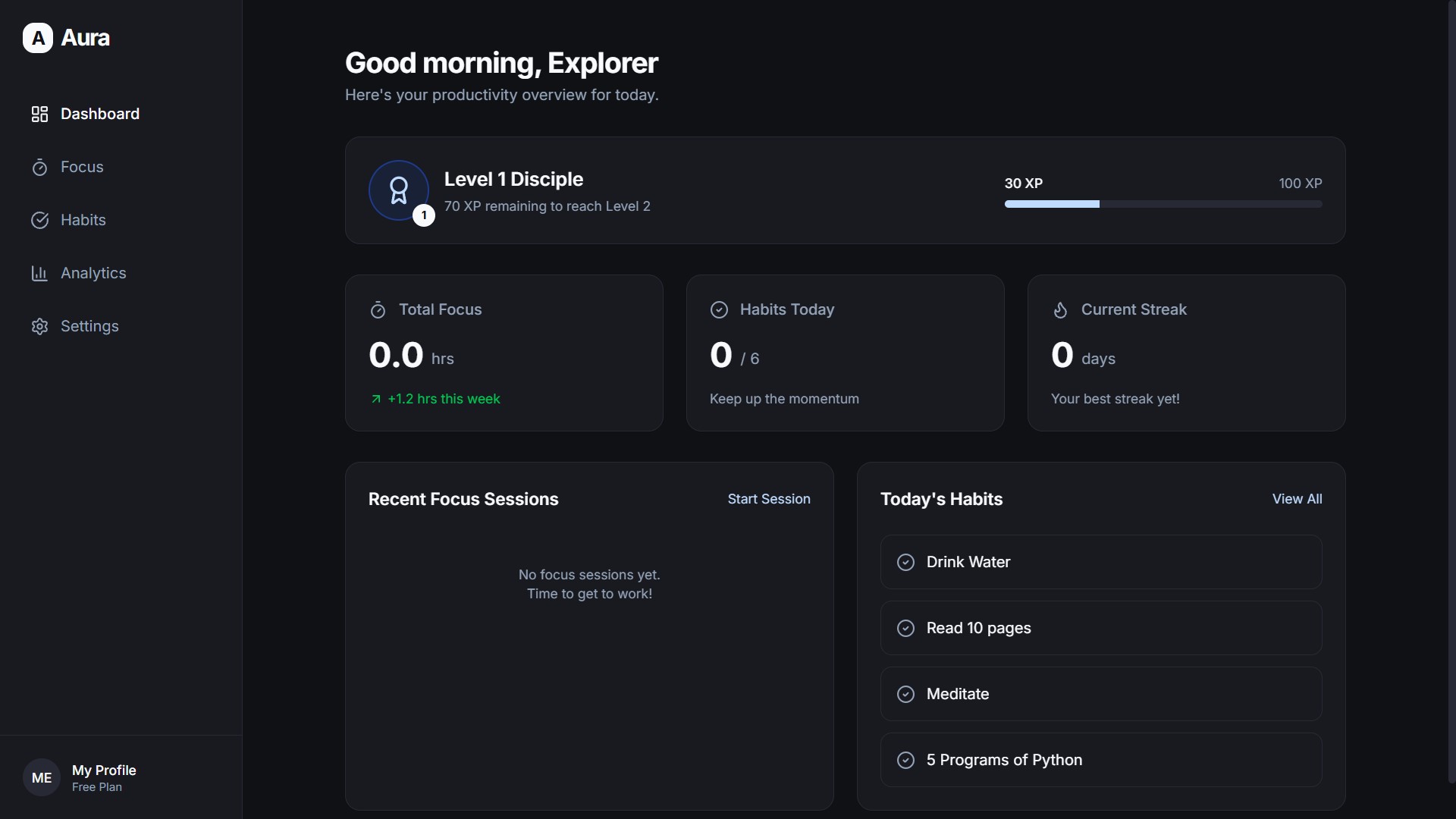The width and height of the screenshot is (1456, 819).
Task: Click the Aura logo icon
Action: point(38,38)
